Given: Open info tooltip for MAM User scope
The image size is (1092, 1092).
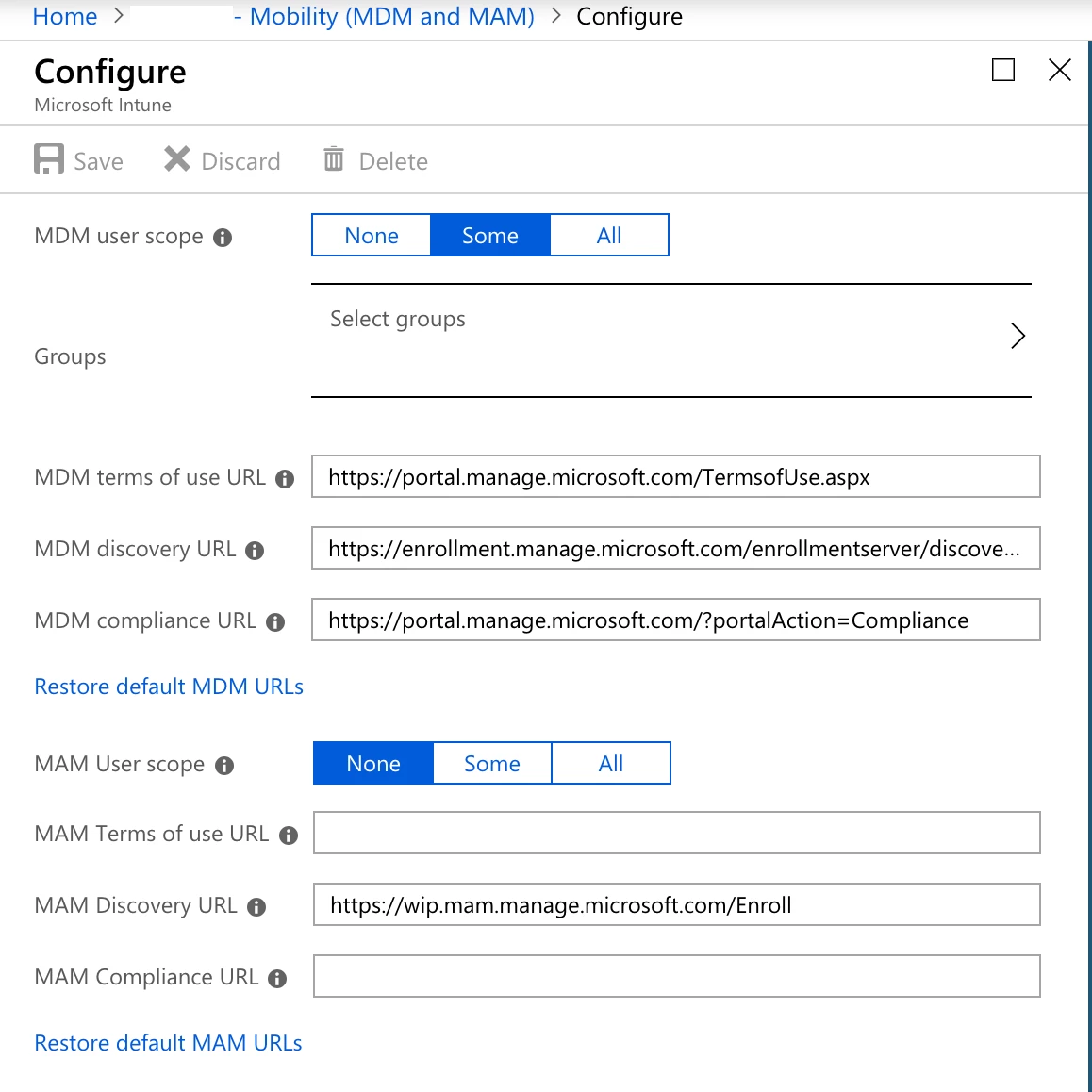Looking at the screenshot, I should coord(224,766).
